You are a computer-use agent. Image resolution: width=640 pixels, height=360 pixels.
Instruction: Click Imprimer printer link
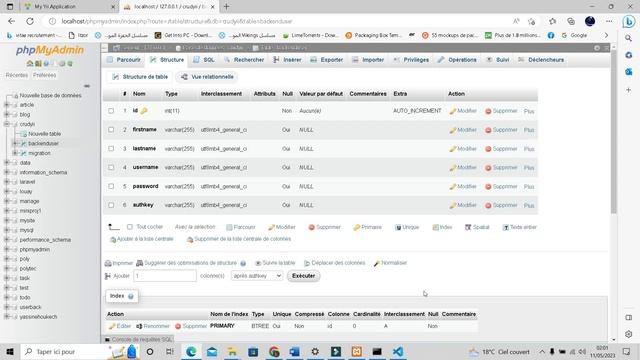[119, 263]
